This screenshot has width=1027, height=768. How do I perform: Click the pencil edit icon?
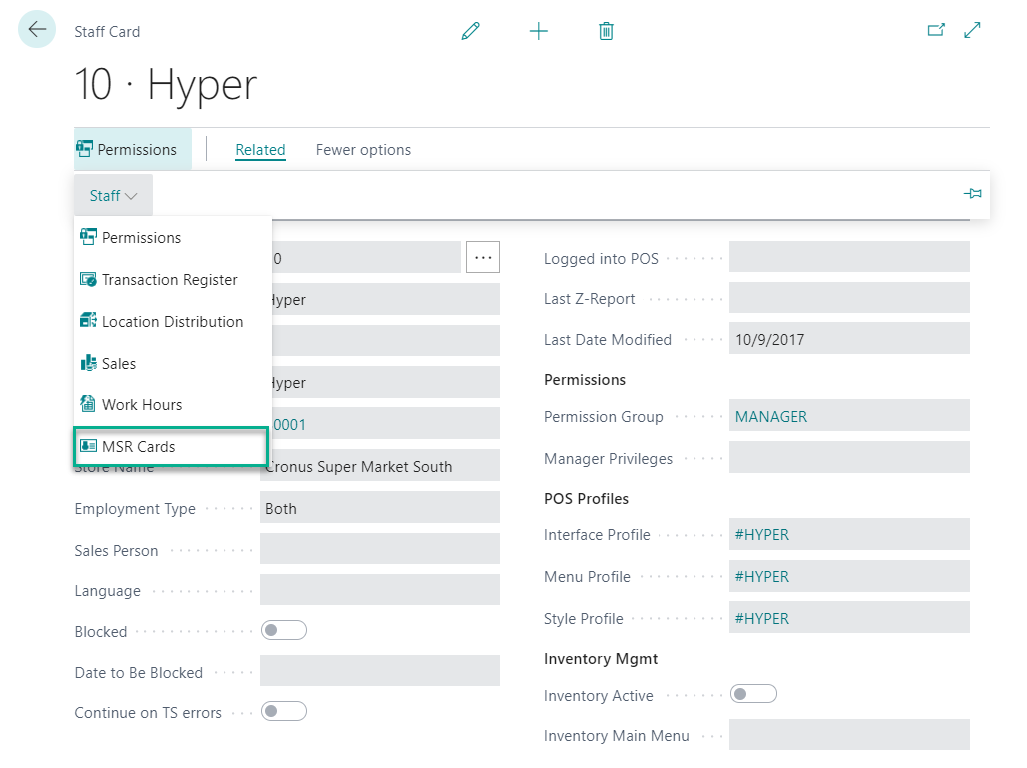pyautogui.click(x=470, y=31)
